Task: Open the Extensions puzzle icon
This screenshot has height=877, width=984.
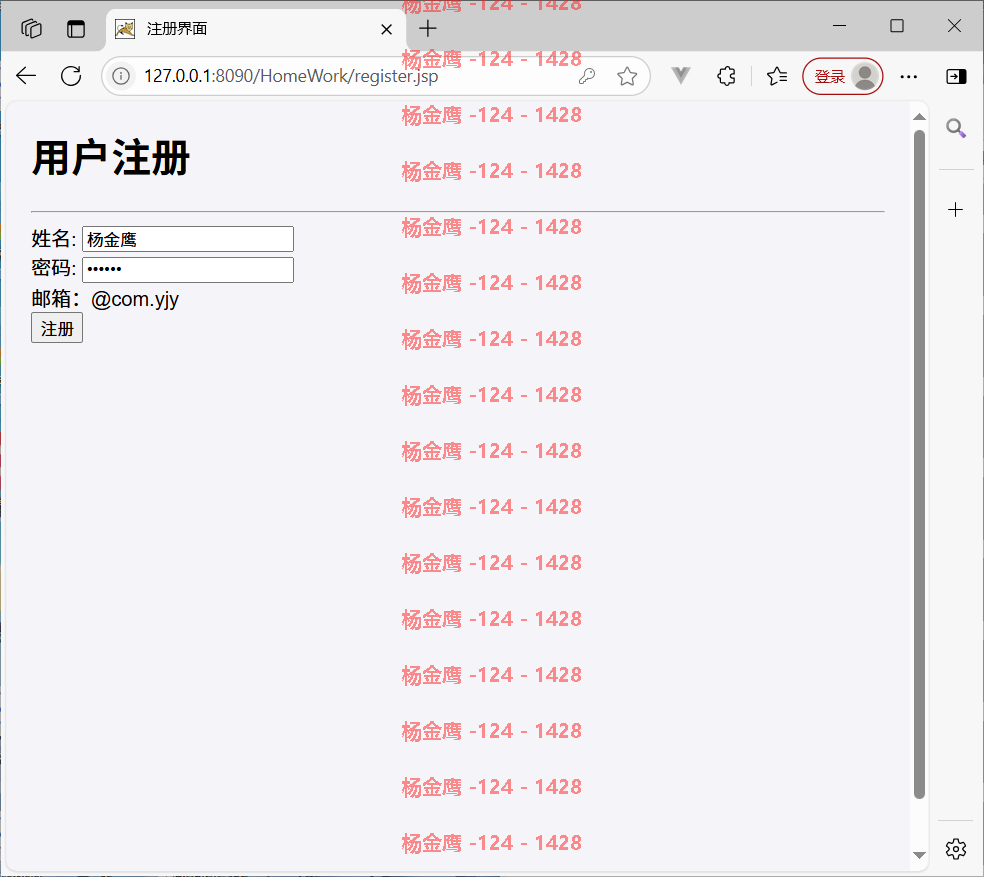Action: [x=726, y=76]
